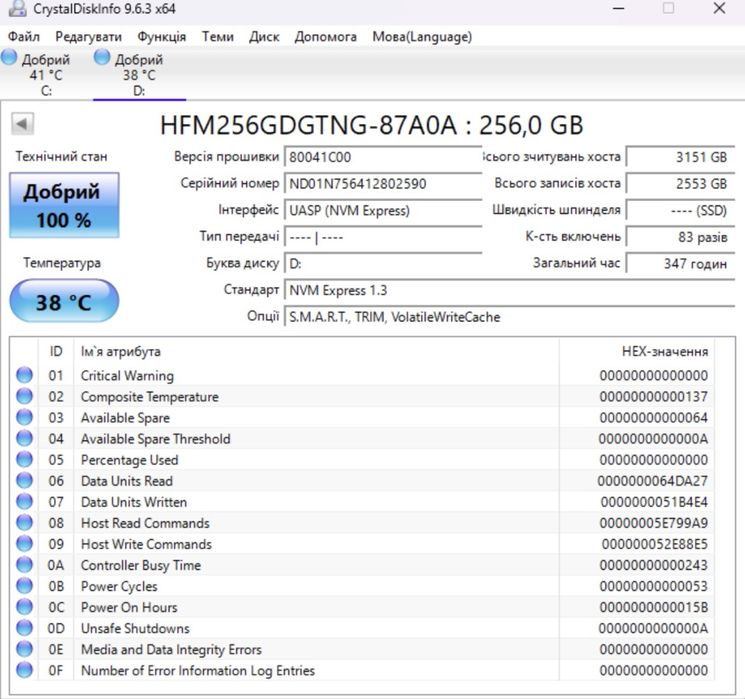Open the Теми menu

click(x=218, y=37)
